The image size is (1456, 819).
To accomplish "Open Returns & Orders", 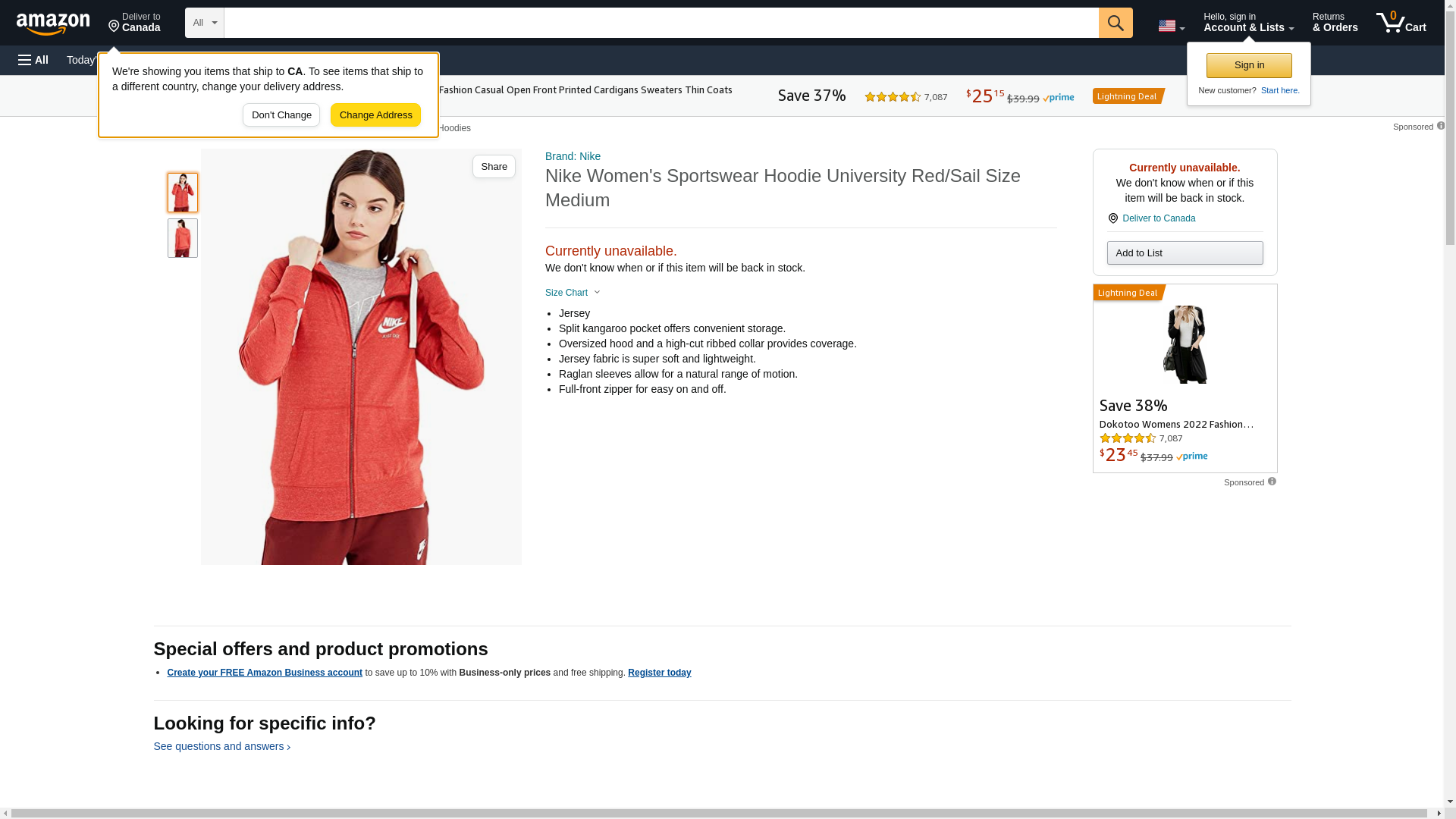I will [x=1335, y=23].
